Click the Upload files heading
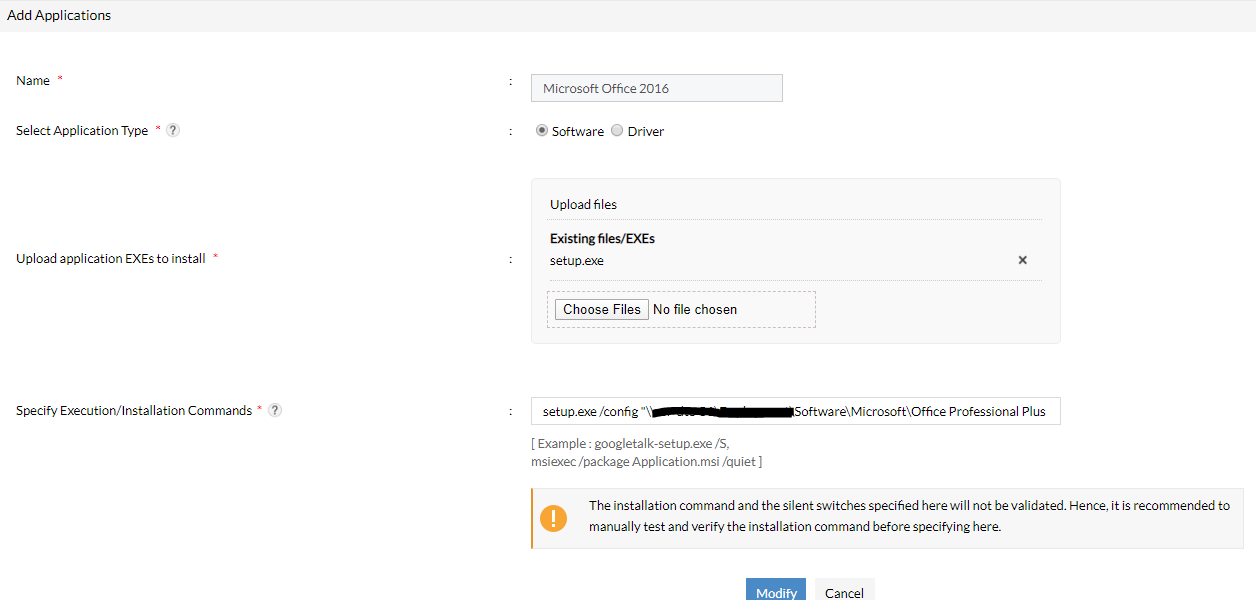The height and width of the screenshot is (600, 1256). coord(583,204)
